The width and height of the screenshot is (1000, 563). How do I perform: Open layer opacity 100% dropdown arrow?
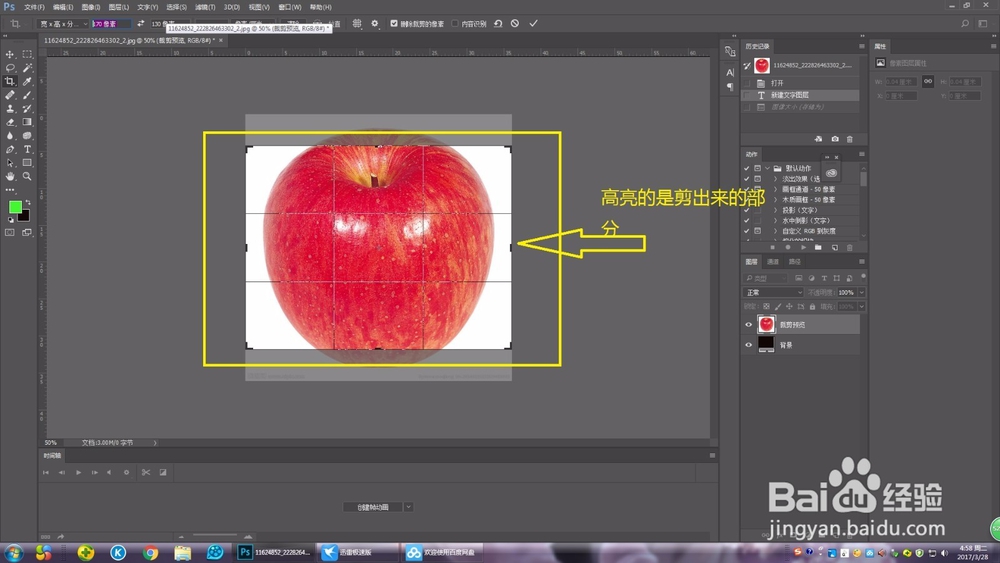point(862,292)
